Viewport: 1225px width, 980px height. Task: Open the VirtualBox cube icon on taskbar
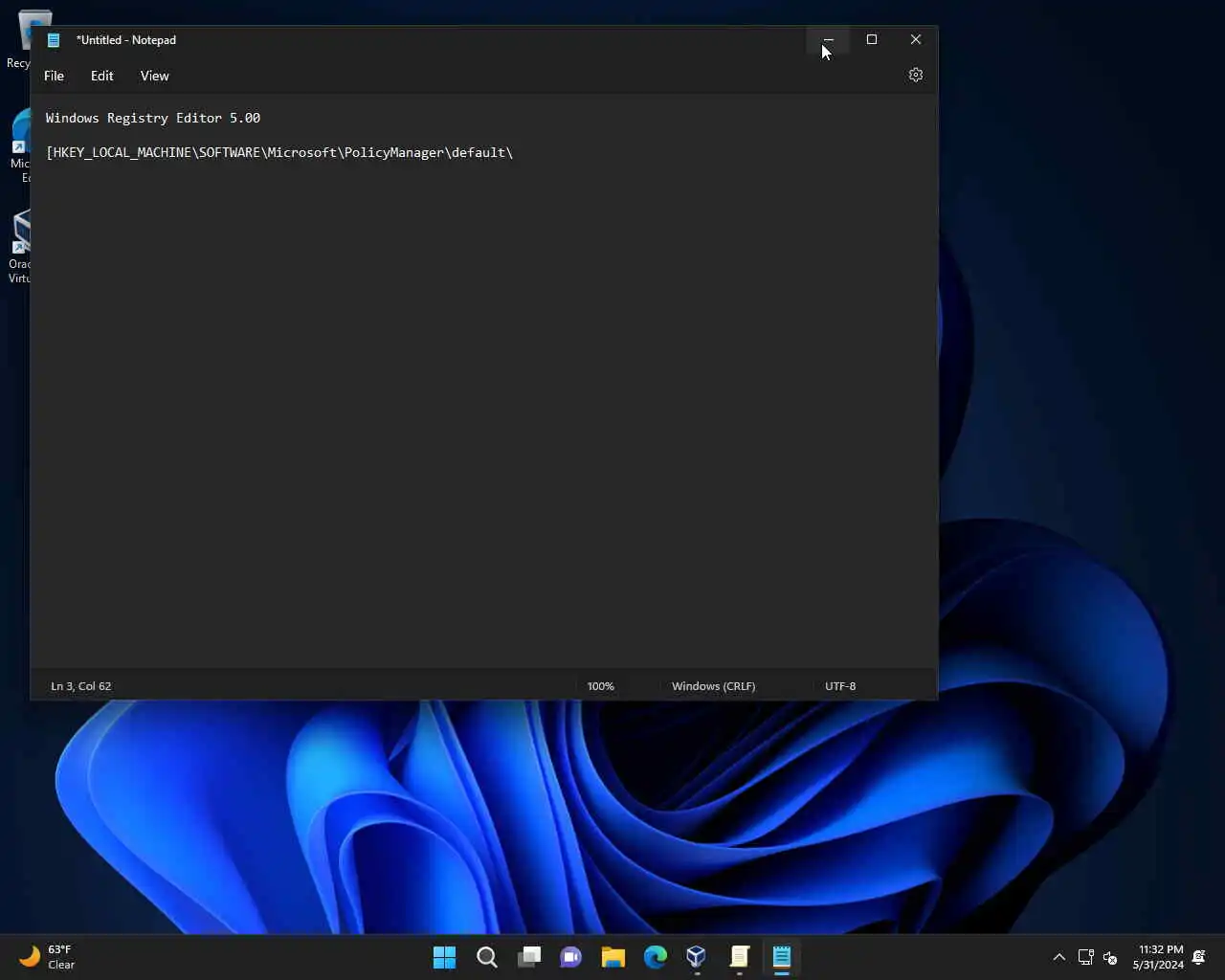[x=697, y=957]
